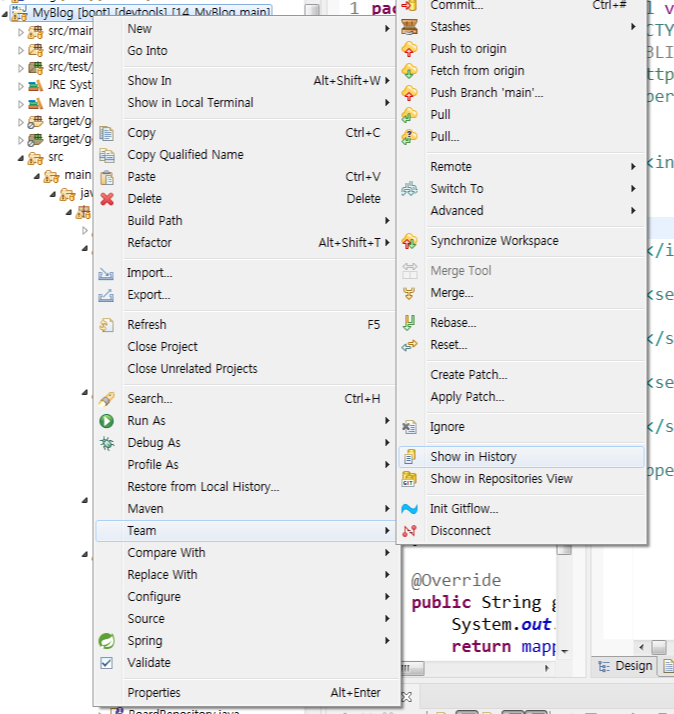Viewport: 674px width, 714px height.
Task: Click the green Run As play icon
Action: click(107, 421)
